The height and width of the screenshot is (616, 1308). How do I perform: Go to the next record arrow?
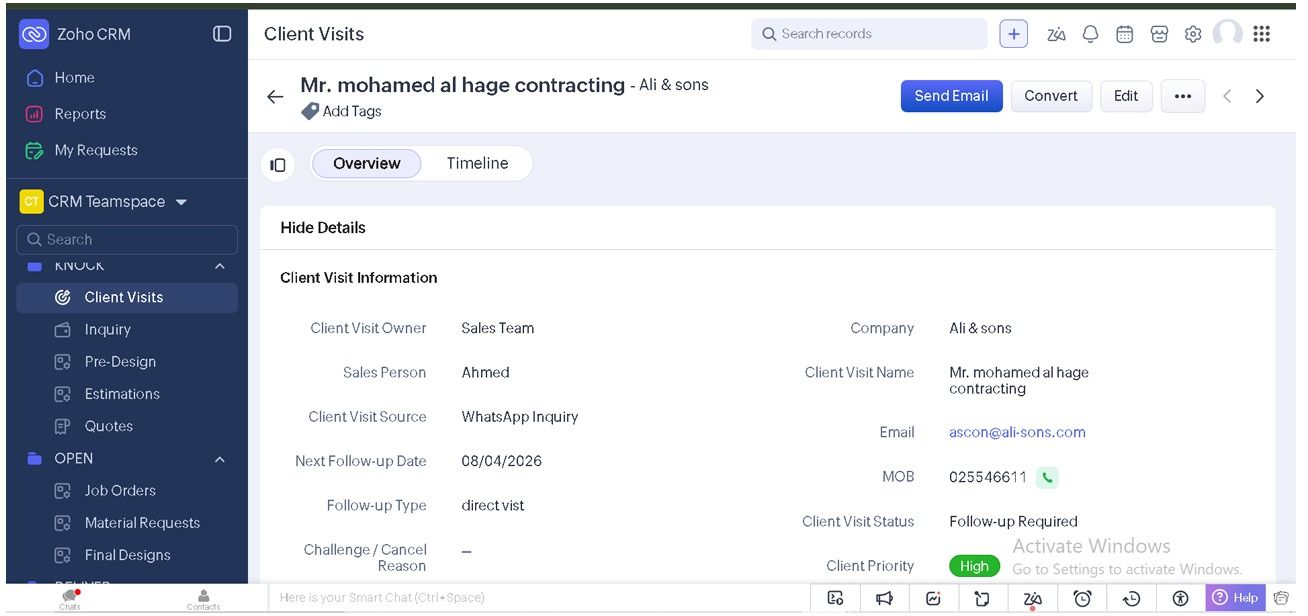(1260, 96)
